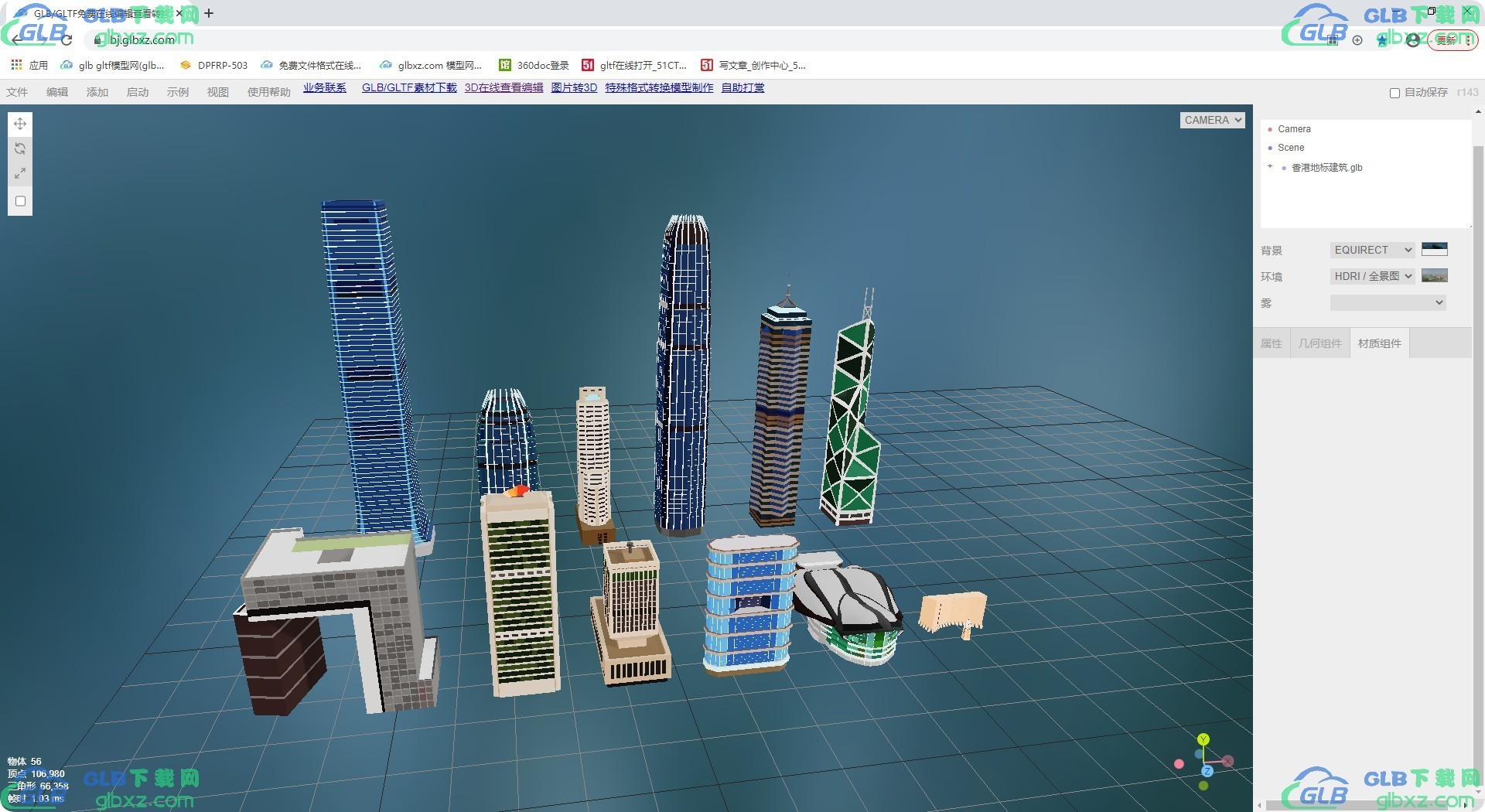1485x812 pixels.
Task: Open the glb gltf模型网 bookmark
Action: 113,65
